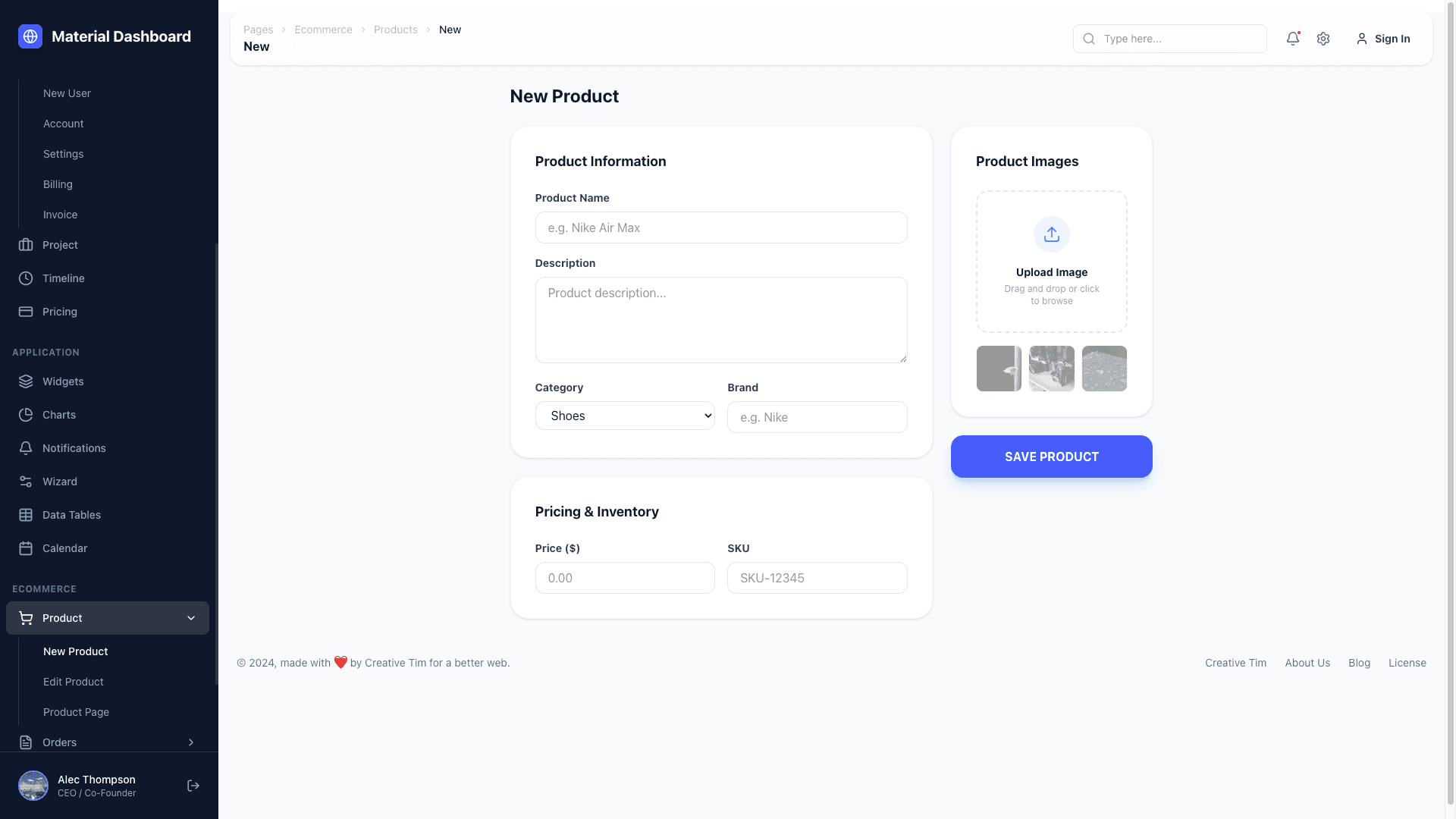This screenshot has height=819, width=1456.
Task: Select Edit Product in the sidebar
Action: [74, 682]
